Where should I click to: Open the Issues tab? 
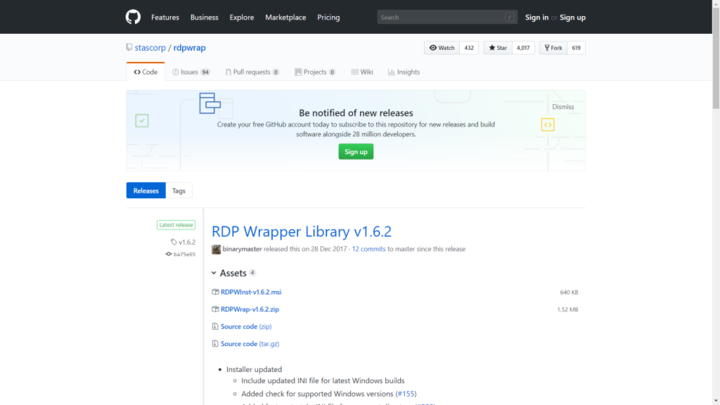tap(191, 72)
